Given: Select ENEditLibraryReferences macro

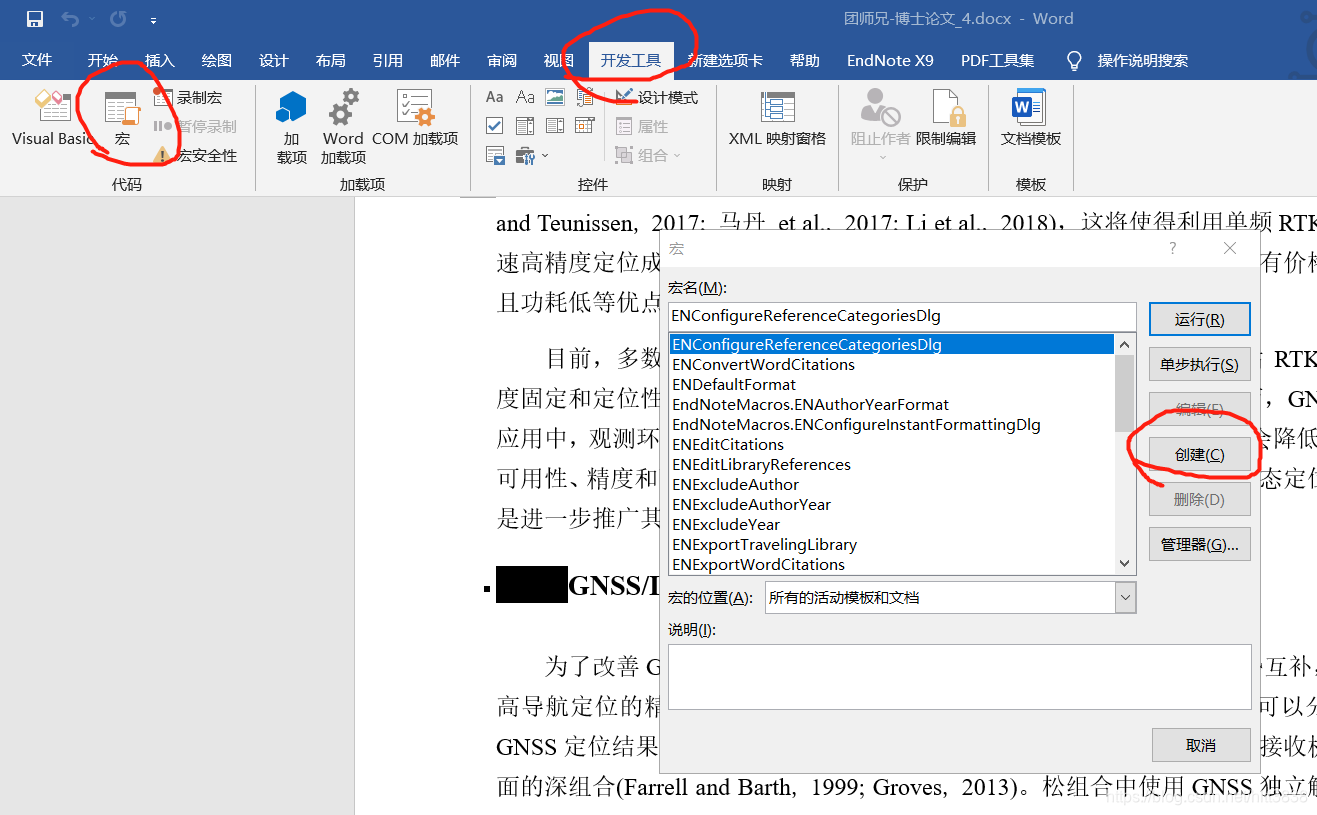Looking at the screenshot, I should 892,465.
